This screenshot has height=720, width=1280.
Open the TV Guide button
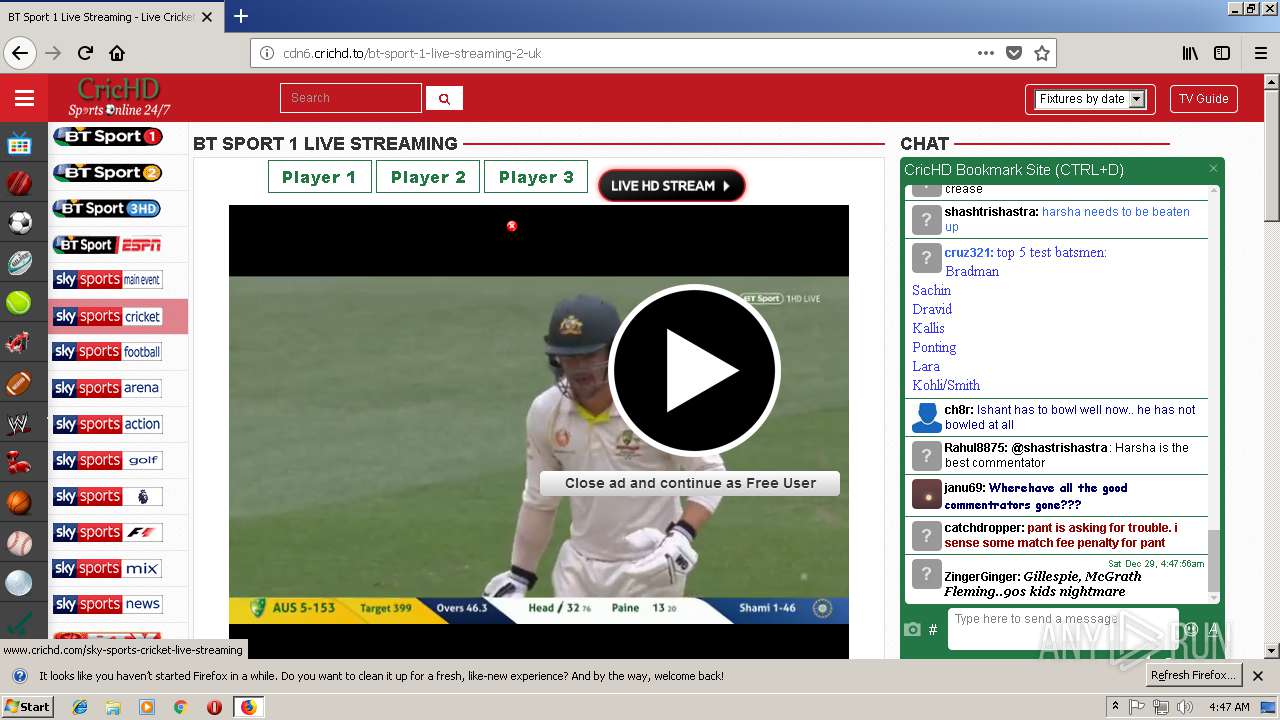pyautogui.click(x=1203, y=99)
